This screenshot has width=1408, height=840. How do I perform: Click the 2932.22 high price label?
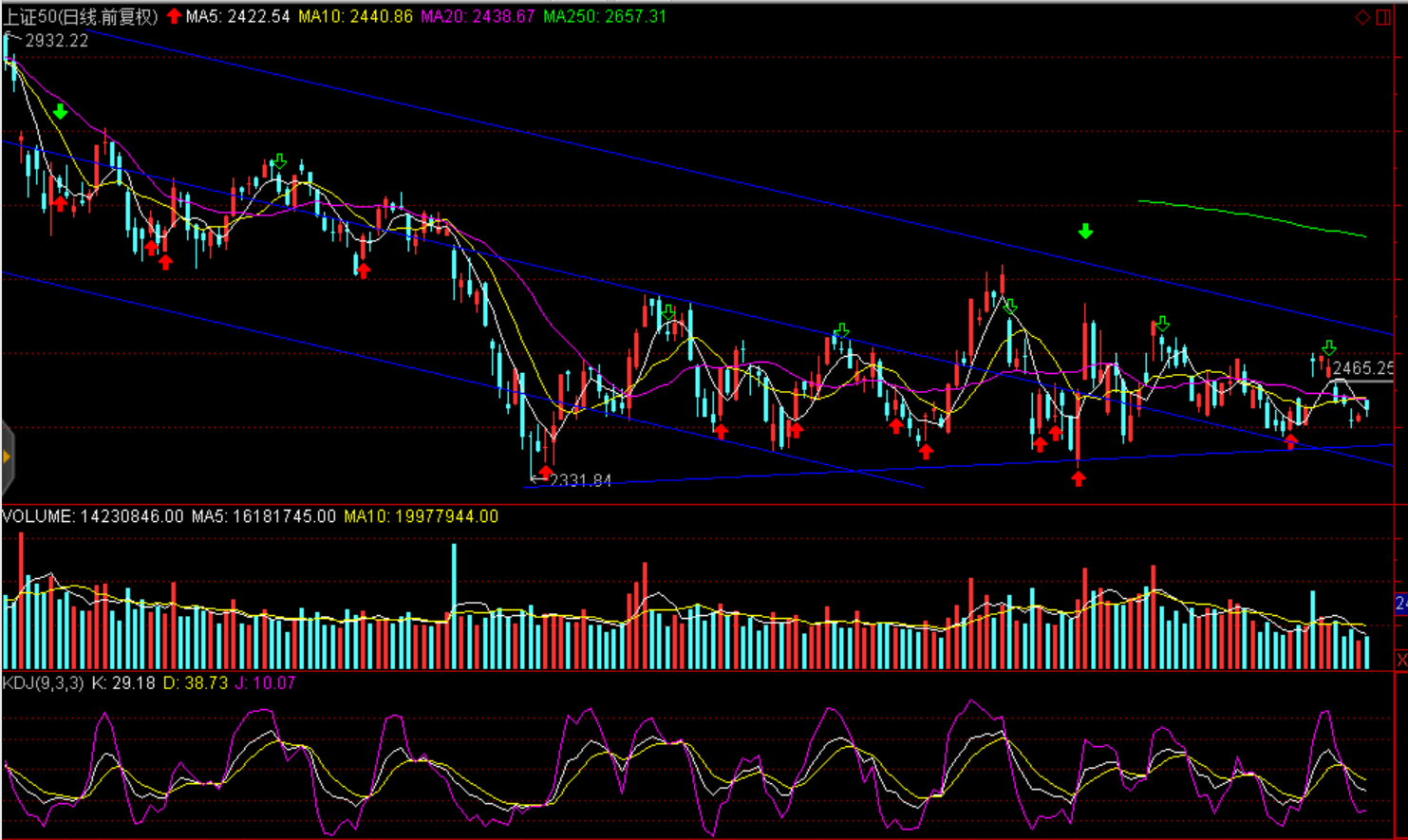coord(56,40)
